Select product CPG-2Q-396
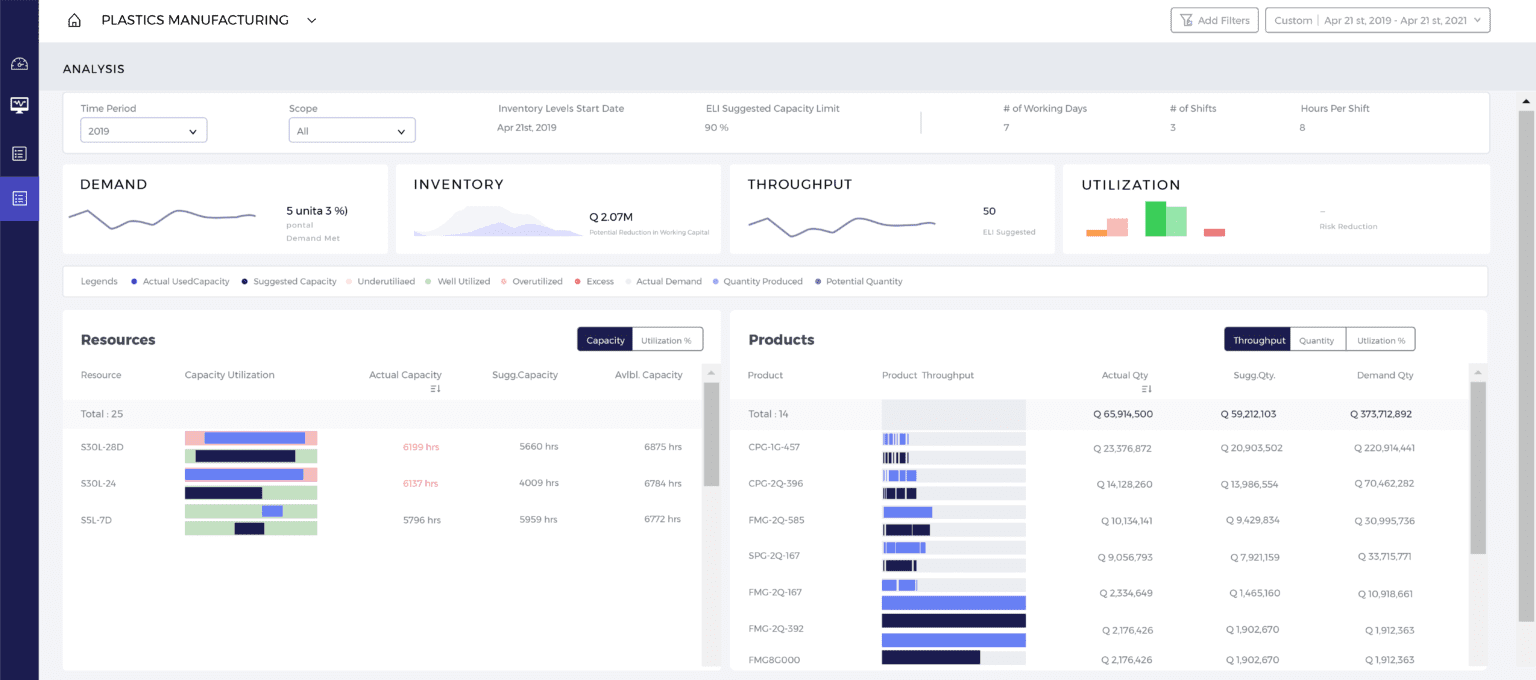This screenshot has height=680, width=1536. (775, 484)
